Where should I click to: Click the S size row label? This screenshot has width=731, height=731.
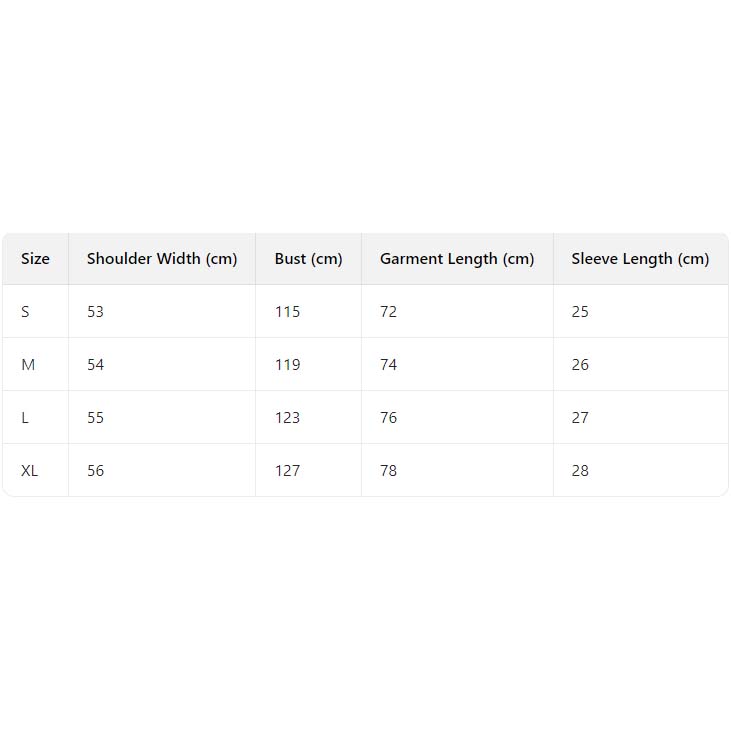coord(26,312)
